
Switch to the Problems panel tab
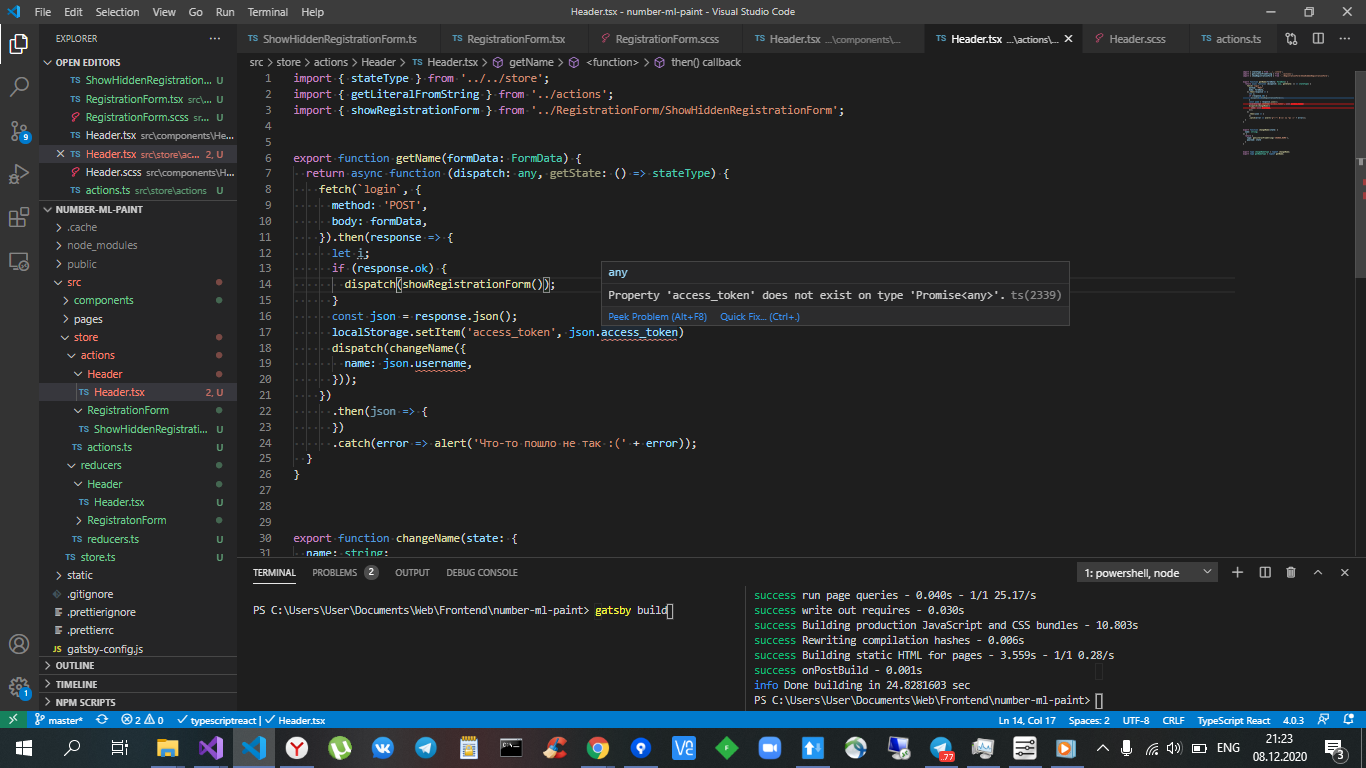point(344,572)
